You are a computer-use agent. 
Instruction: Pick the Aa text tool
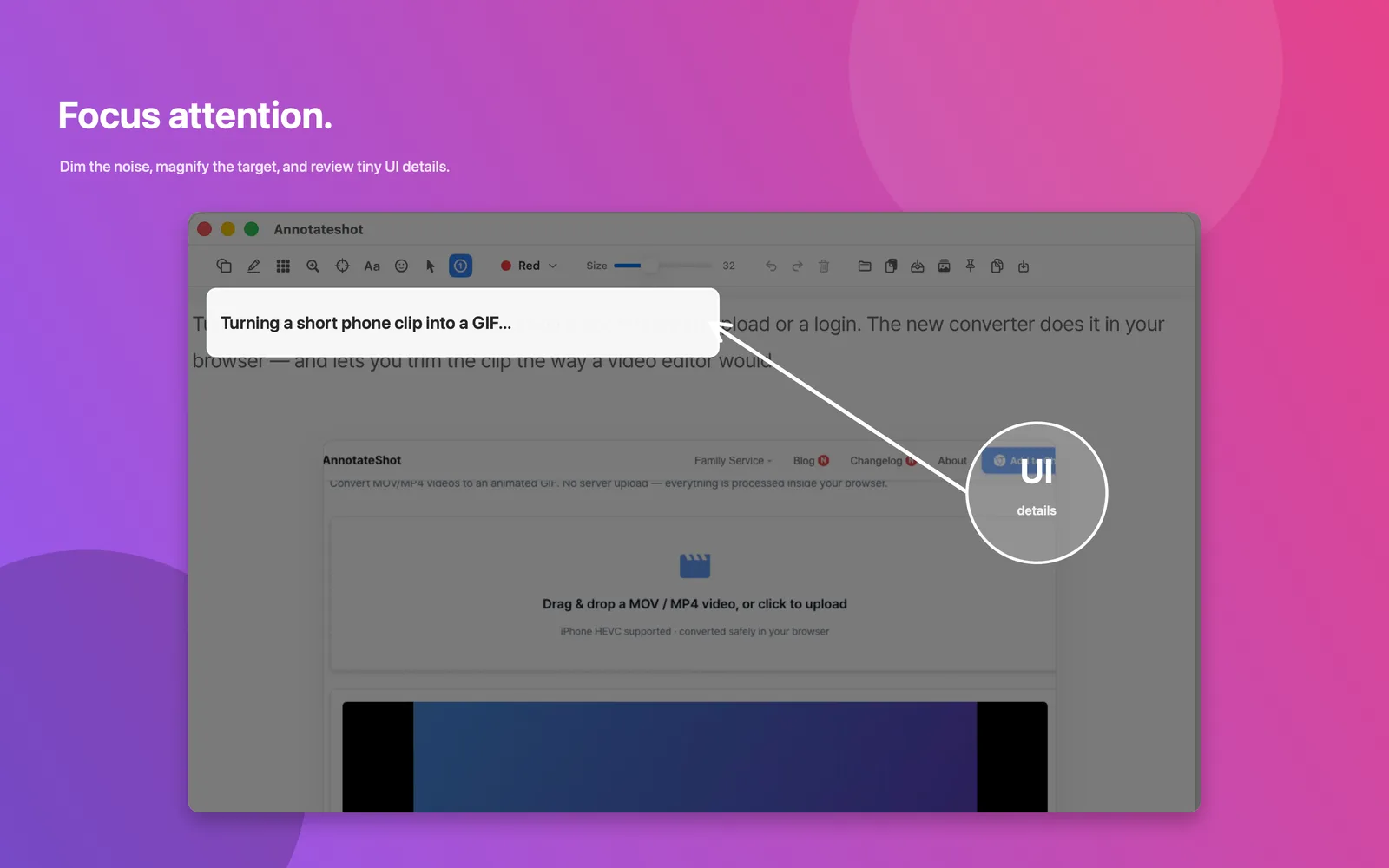(x=372, y=266)
